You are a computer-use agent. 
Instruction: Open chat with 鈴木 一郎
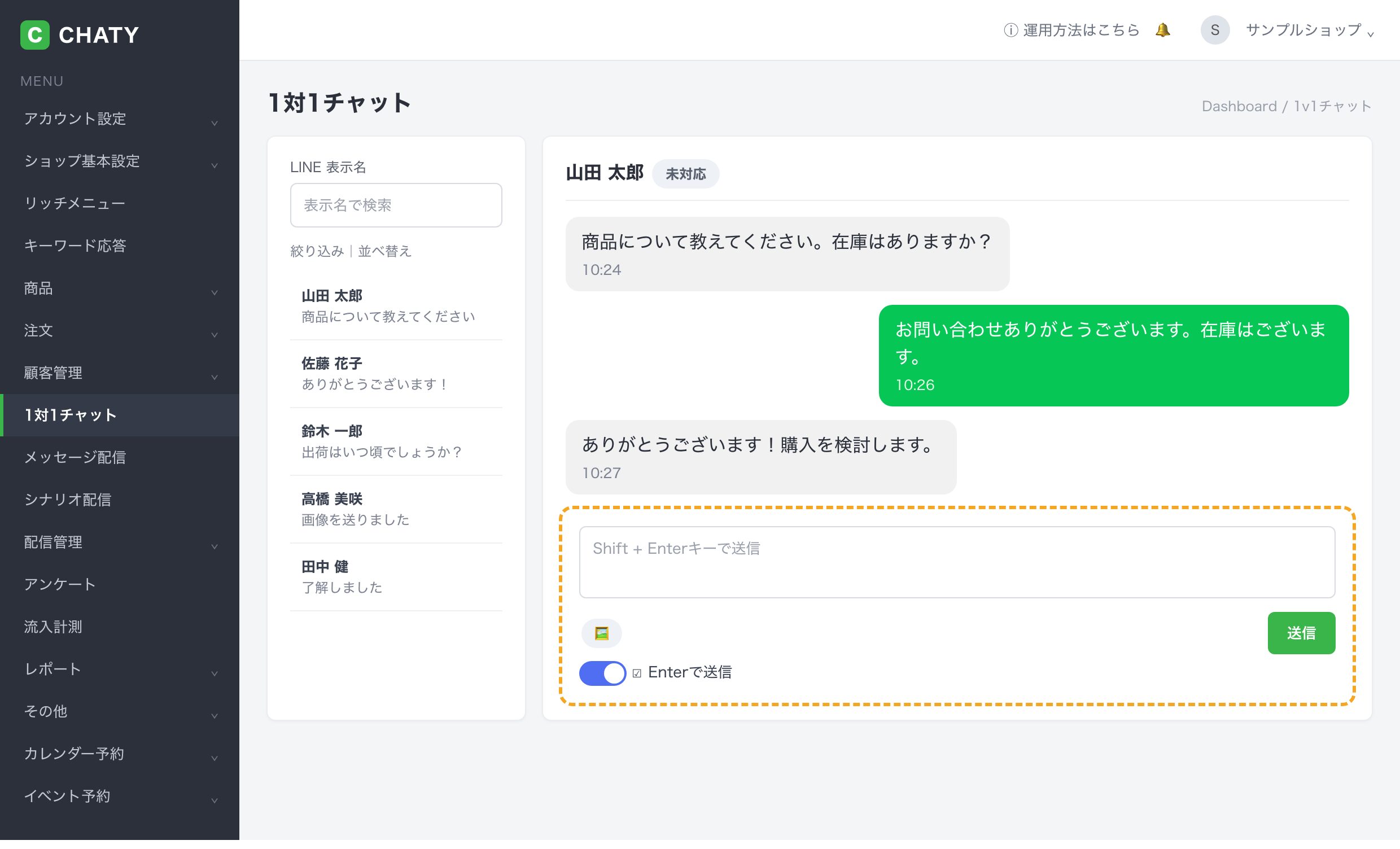(x=396, y=441)
